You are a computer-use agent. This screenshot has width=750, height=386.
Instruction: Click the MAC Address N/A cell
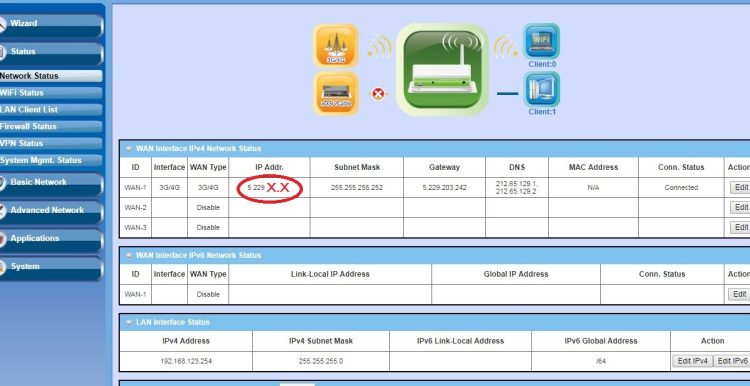[593, 188]
